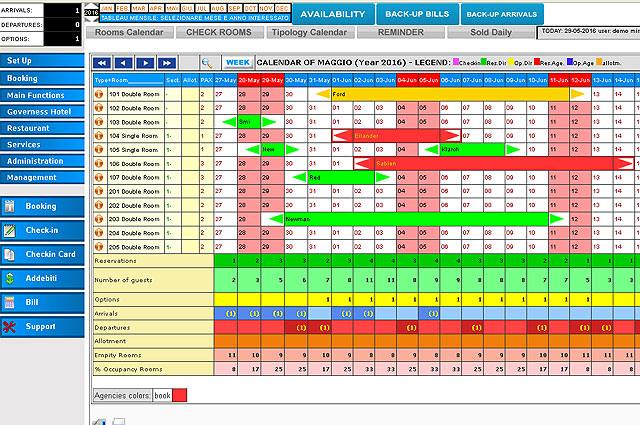Open info icon for 205 Double Room
Viewport: 640px width, 425px height.
pyautogui.click(x=99, y=247)
